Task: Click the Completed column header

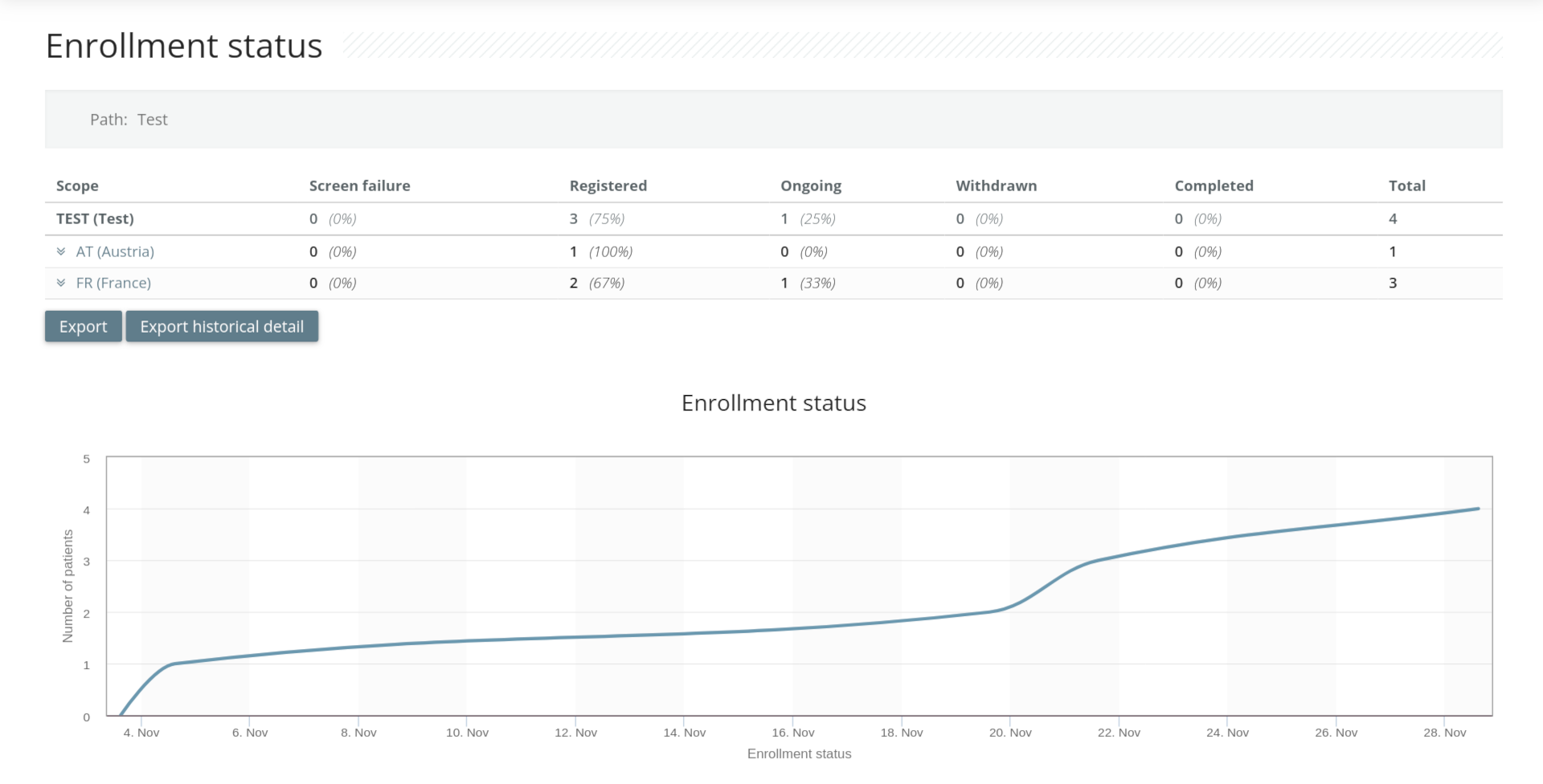Action: click(x=1214, y=186)
